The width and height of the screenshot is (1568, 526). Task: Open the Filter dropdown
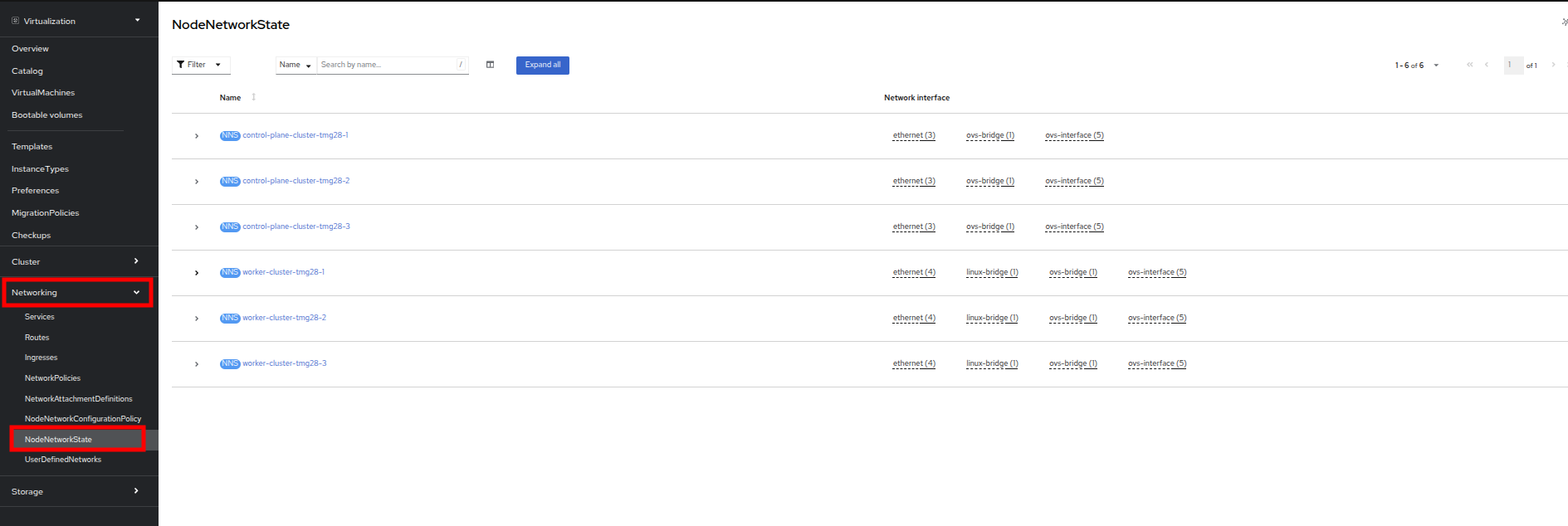pos(200,65)
